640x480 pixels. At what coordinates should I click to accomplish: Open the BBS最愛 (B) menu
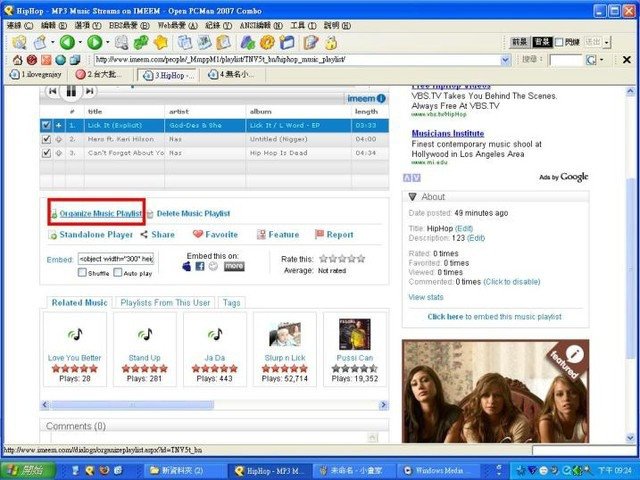(x=129, y=26)
